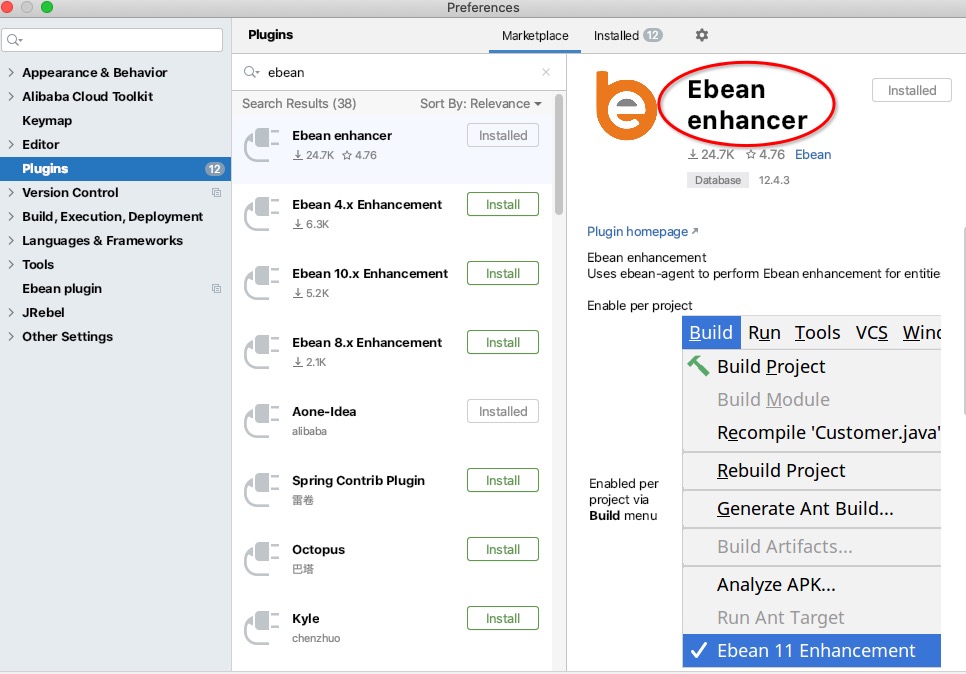Expand Languages & Frameworks node
The width and height of the screenshot is (966, 674).
(10, 240)
